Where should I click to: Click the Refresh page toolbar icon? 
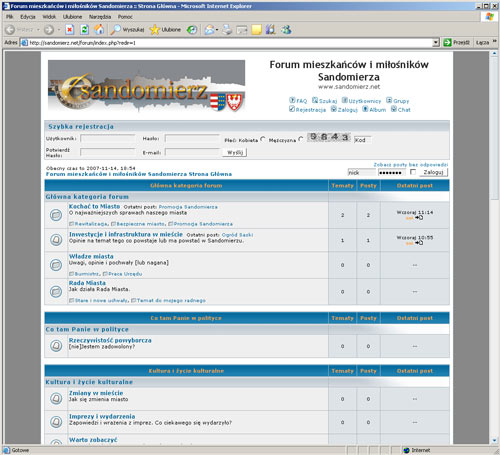(85, 30)
